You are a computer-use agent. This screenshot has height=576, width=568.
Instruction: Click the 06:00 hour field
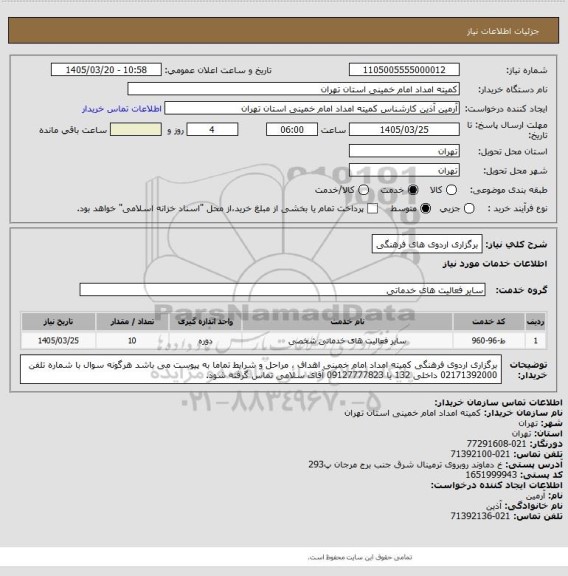[x=292, y=130]
